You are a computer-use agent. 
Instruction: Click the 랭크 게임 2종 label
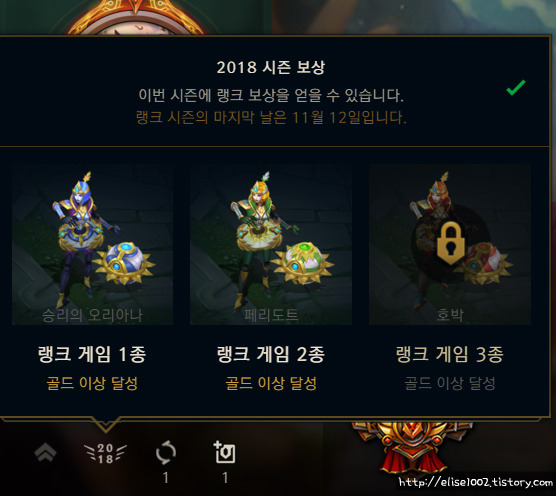point(271,354)
